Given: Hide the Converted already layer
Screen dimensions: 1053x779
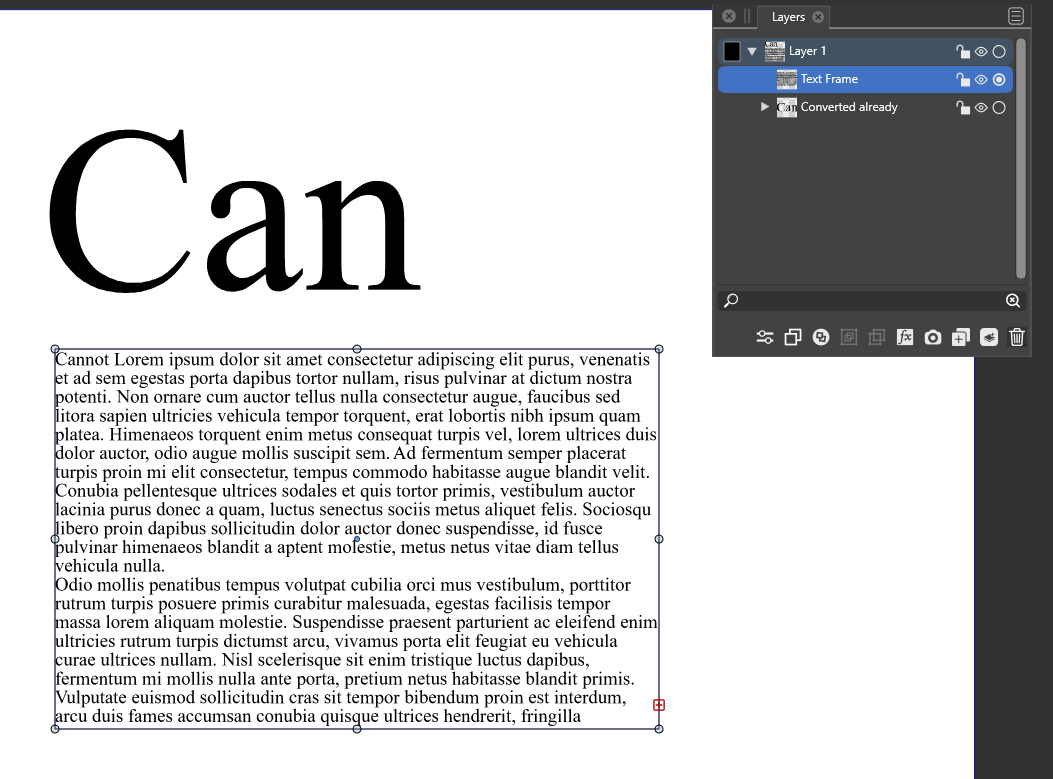Looking at the screenshot, I should (981, 108).
